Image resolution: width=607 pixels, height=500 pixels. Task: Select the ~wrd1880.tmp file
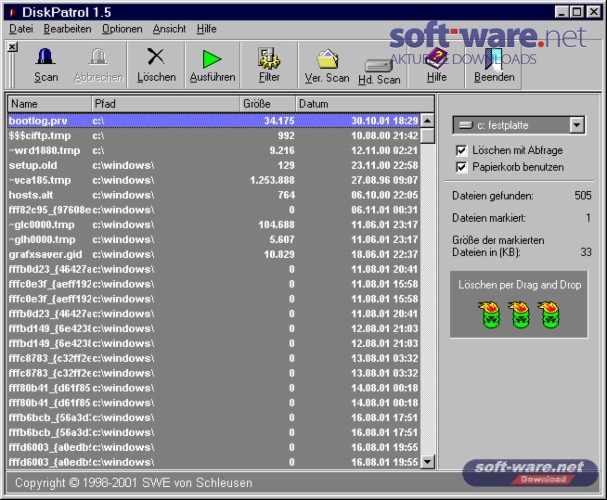click(x=44, y=150)
